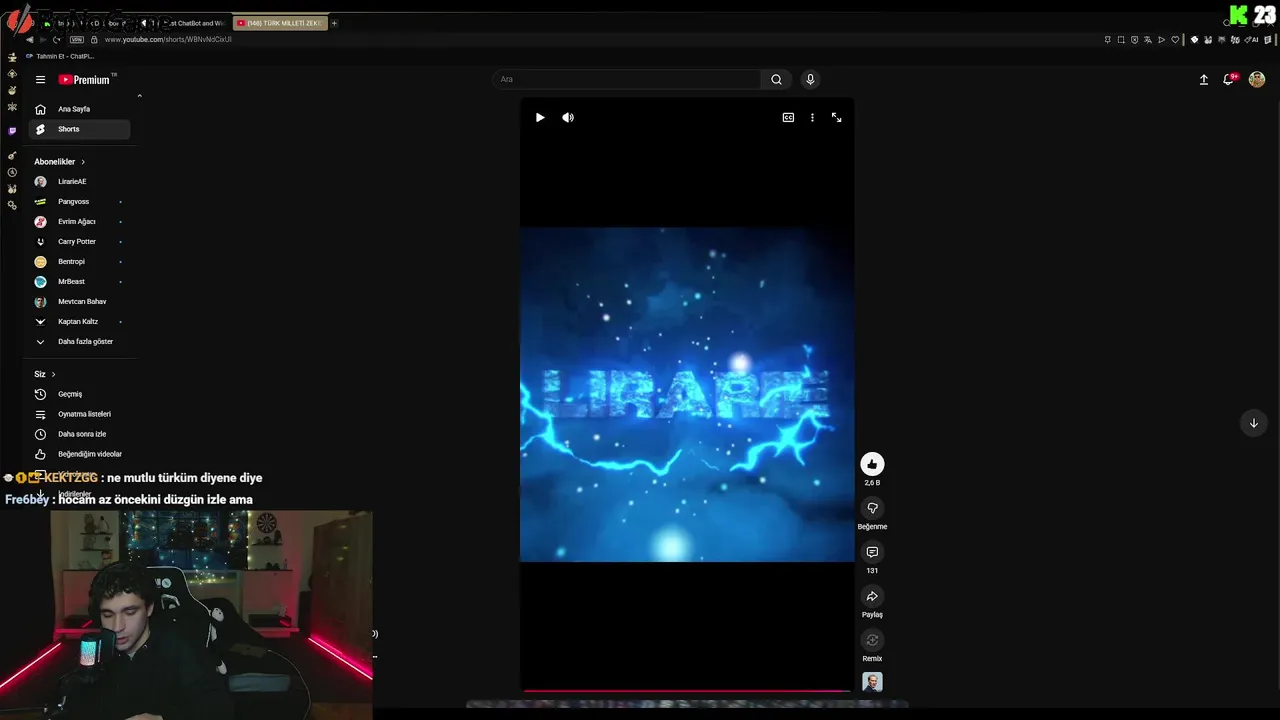1280x720 pixels.
Task: Dislike the Short using Beğenme button
Action: point(872,508)
